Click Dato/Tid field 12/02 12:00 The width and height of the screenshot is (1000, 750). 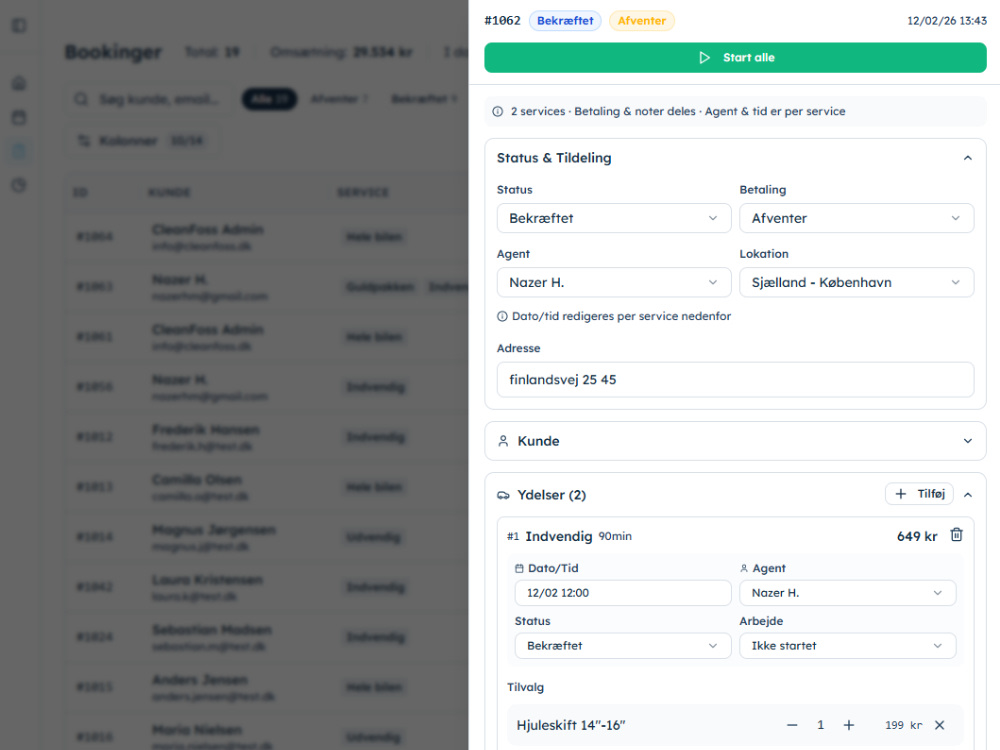622,592
